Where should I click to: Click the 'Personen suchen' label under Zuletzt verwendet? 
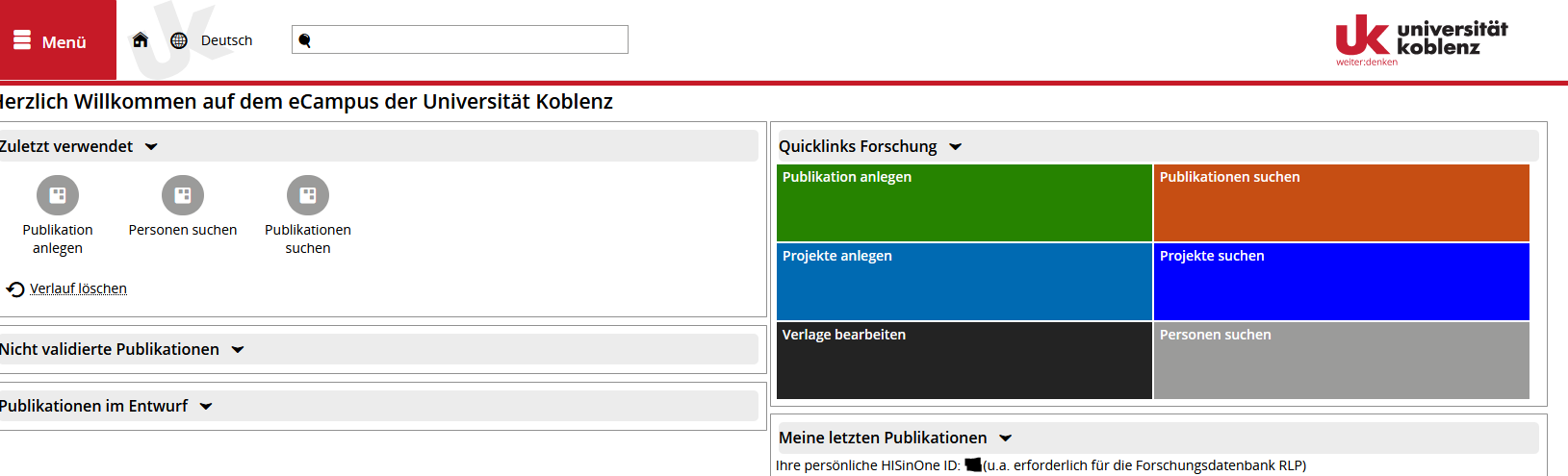coord(183,230)
